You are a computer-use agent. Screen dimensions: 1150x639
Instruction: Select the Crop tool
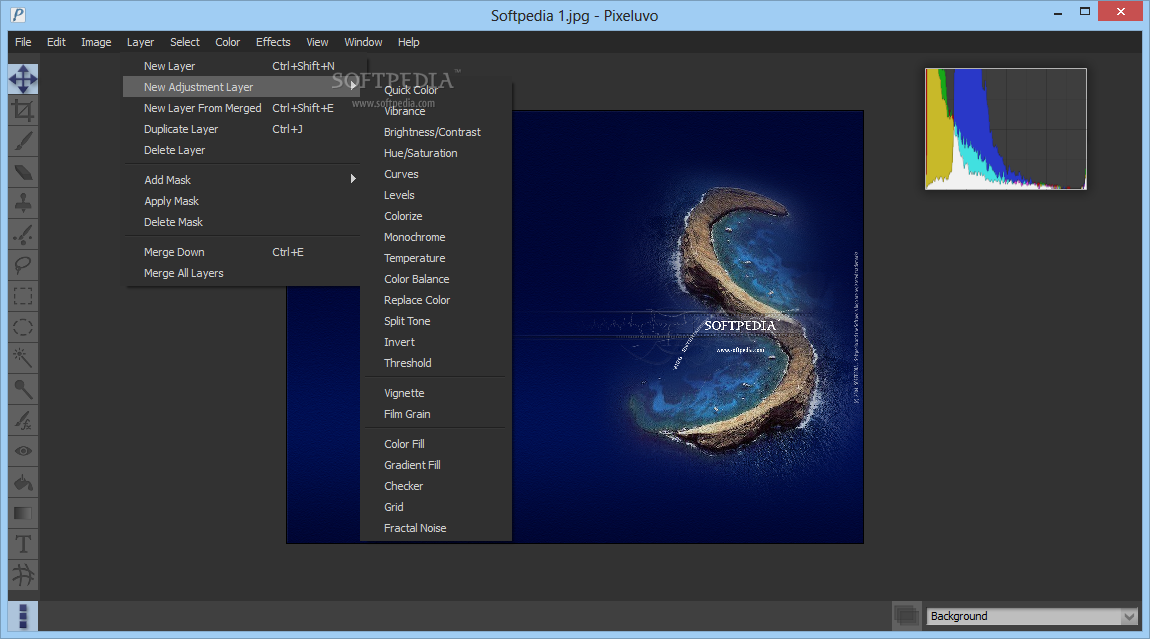pyautogui.click(x=23, y=110)
